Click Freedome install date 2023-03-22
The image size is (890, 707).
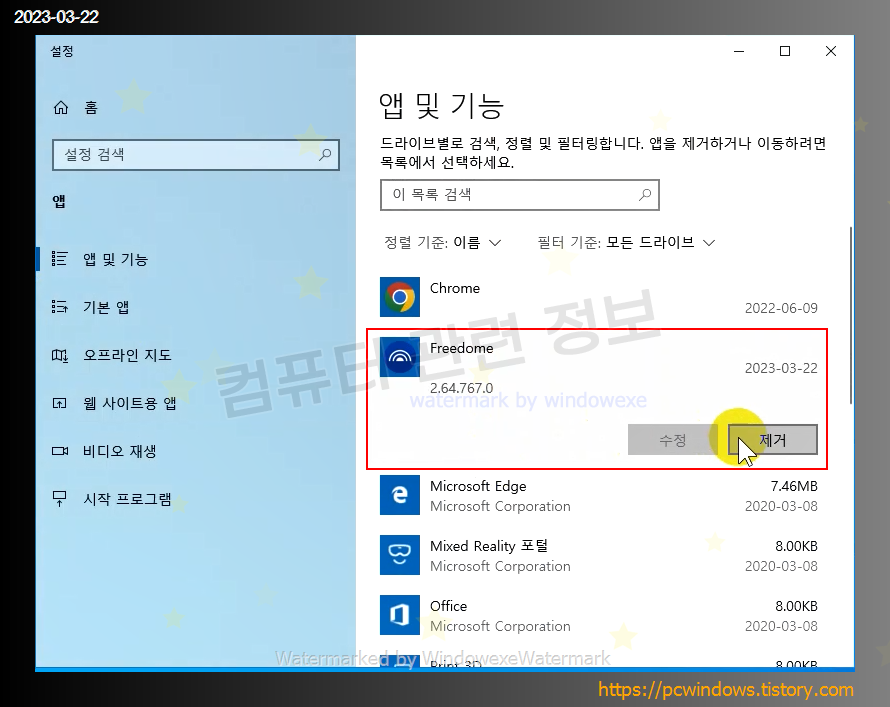pos(781,368)
